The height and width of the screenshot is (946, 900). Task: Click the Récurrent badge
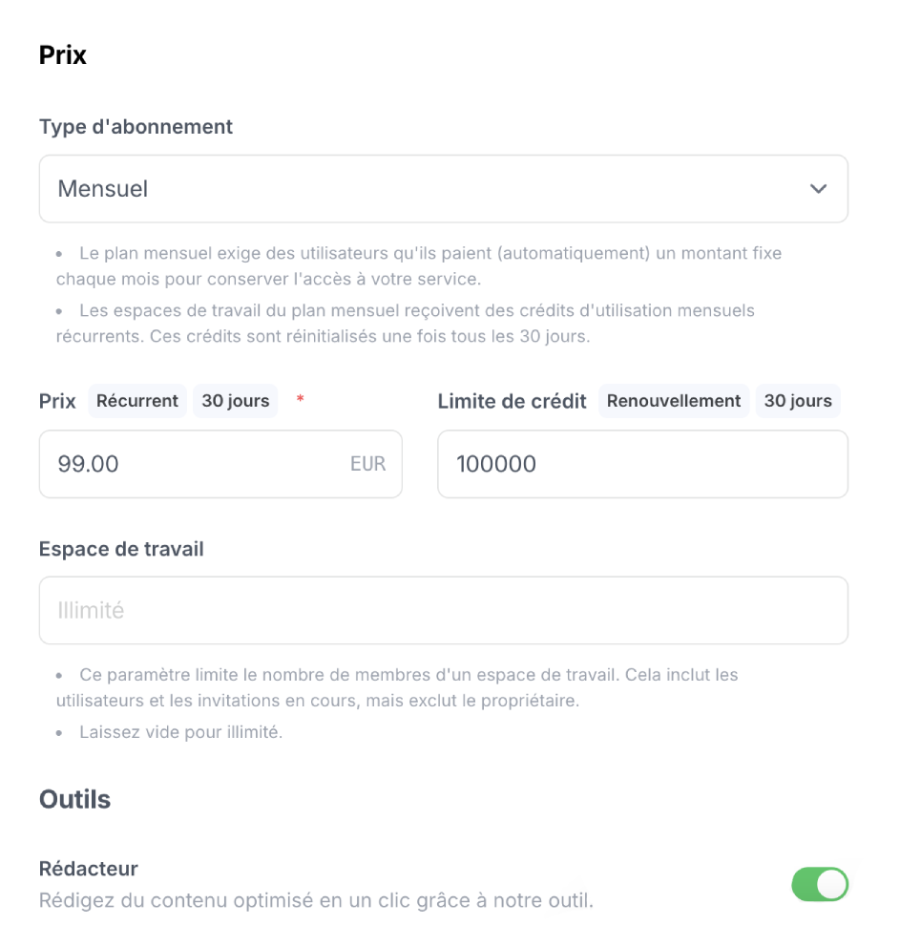pyautogui.click(x=137, y=401)
